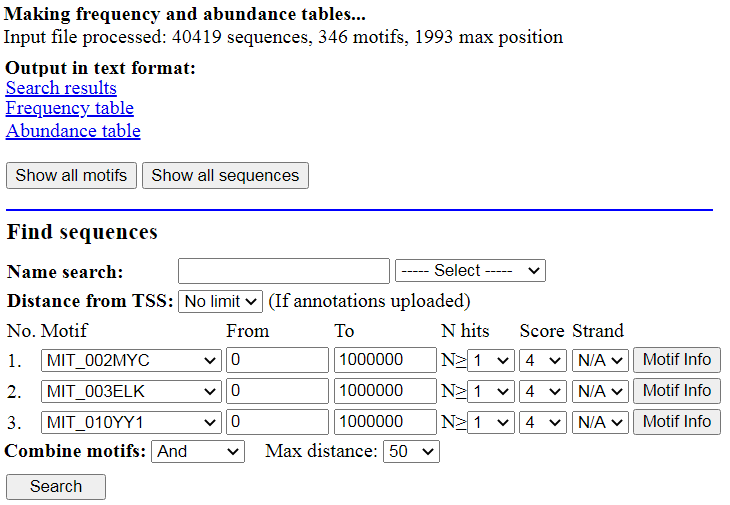Focus the Name search text field

click(284, 271)
